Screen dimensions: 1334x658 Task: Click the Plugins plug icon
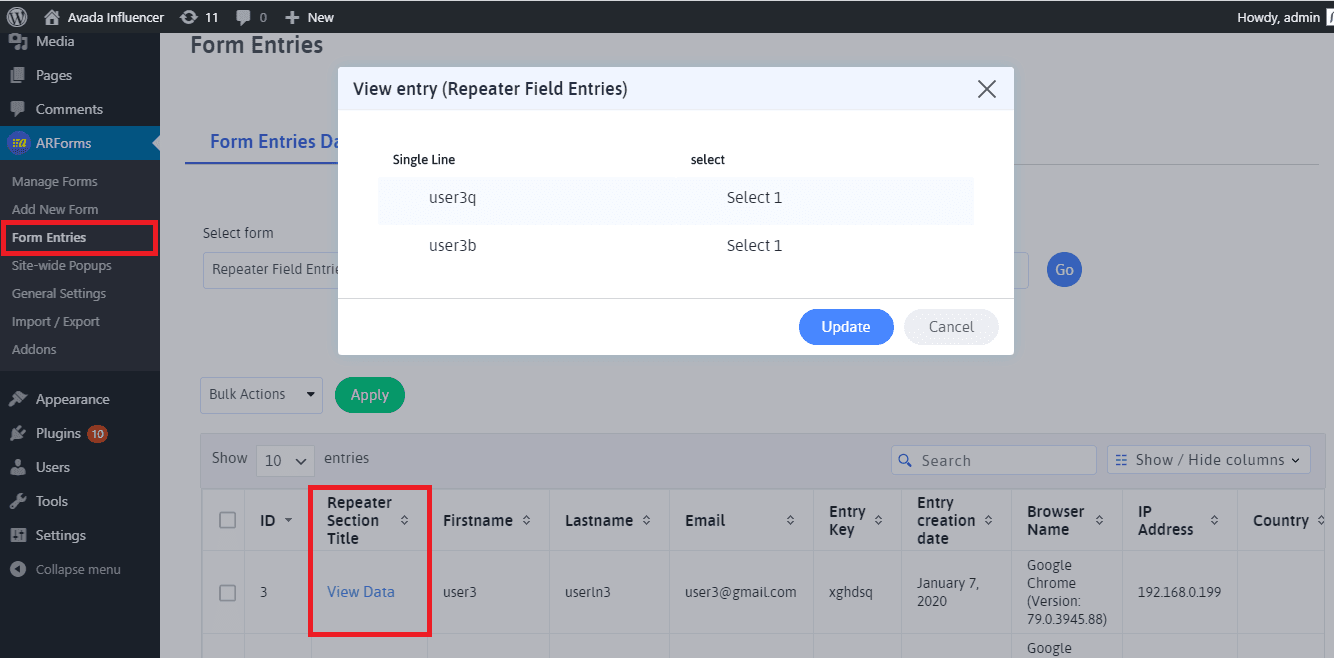[17, 433]
